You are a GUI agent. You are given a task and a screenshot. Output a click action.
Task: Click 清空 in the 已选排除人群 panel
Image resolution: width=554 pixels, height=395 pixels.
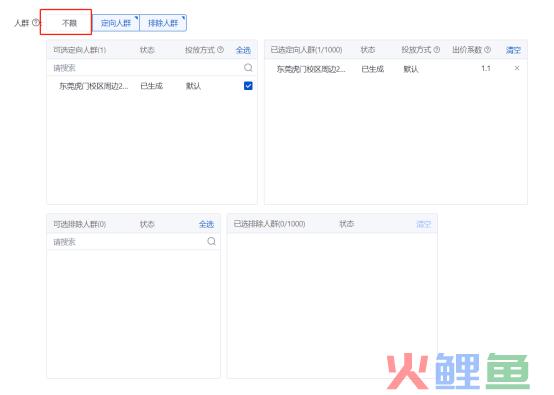[x=424, y=224]
